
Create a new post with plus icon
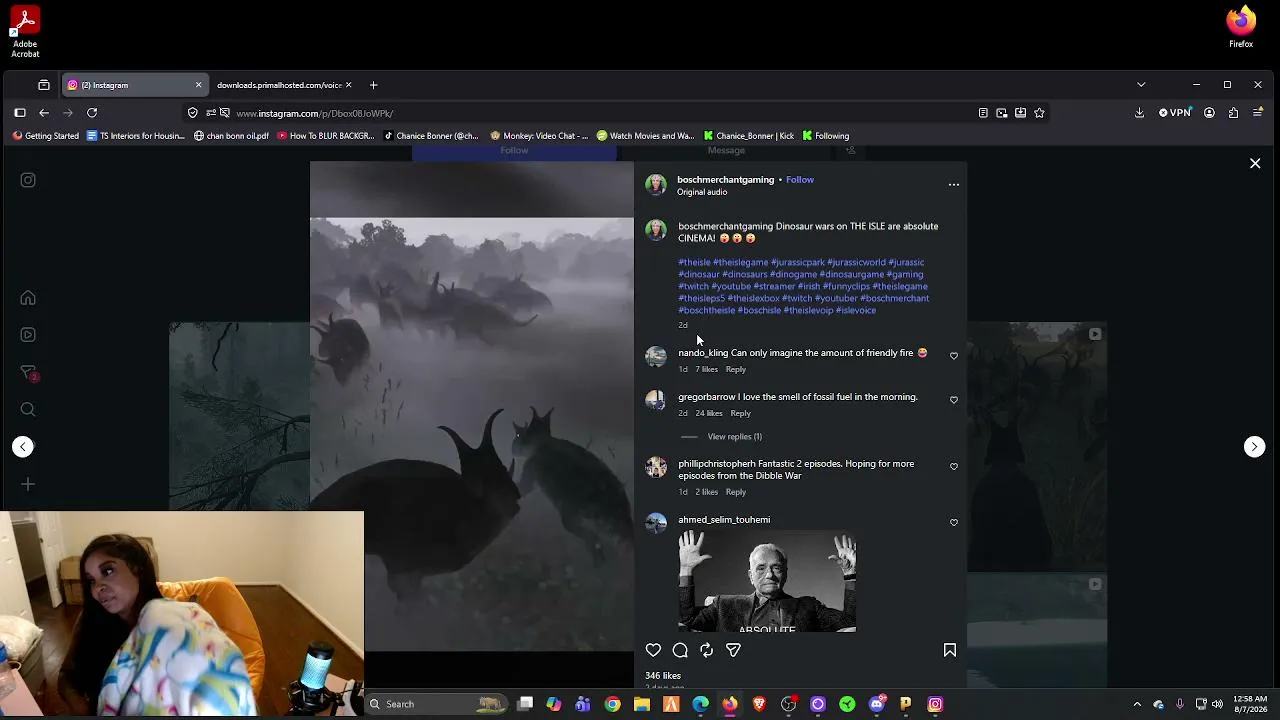click(x=28, y=484)
